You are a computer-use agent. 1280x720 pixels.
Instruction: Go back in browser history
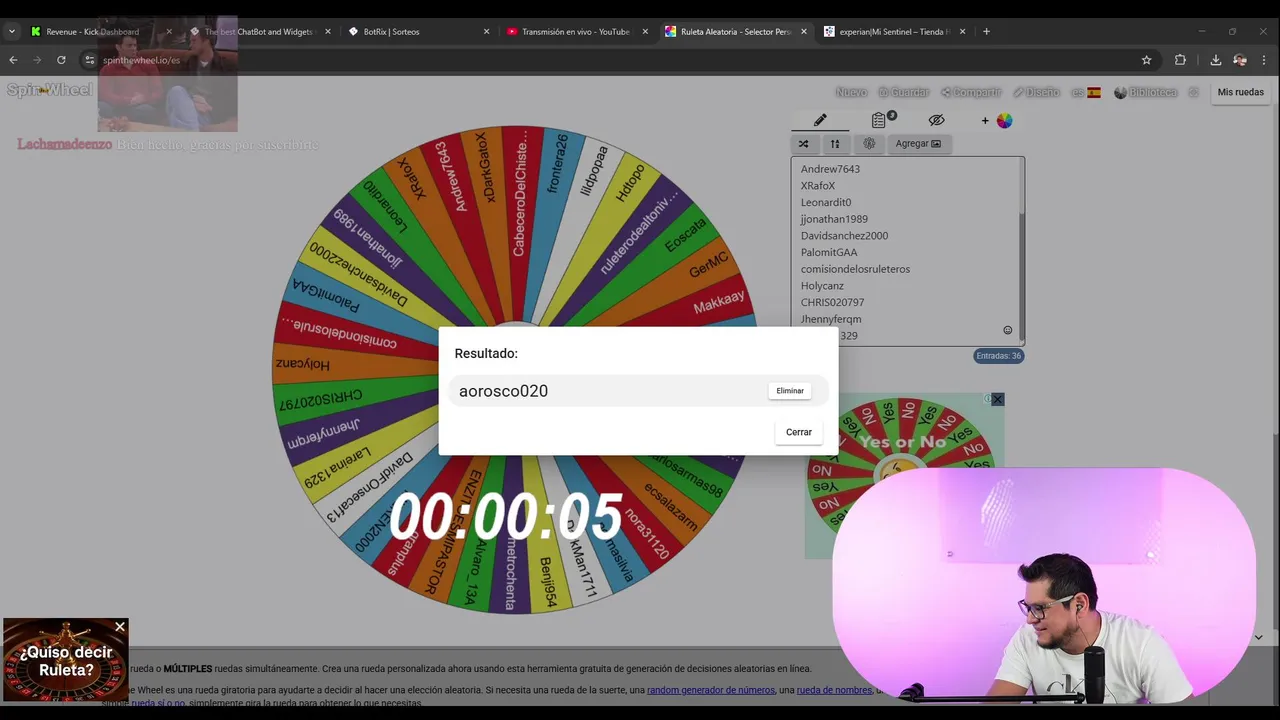13,60
